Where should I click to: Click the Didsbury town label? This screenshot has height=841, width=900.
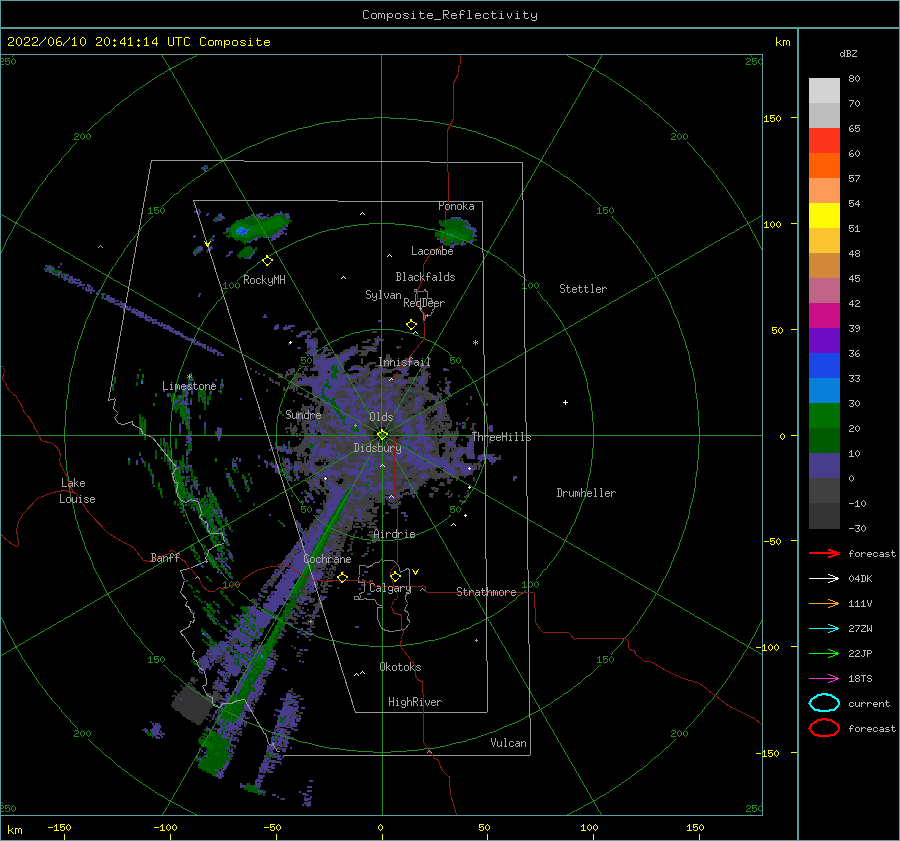(378, 448)
